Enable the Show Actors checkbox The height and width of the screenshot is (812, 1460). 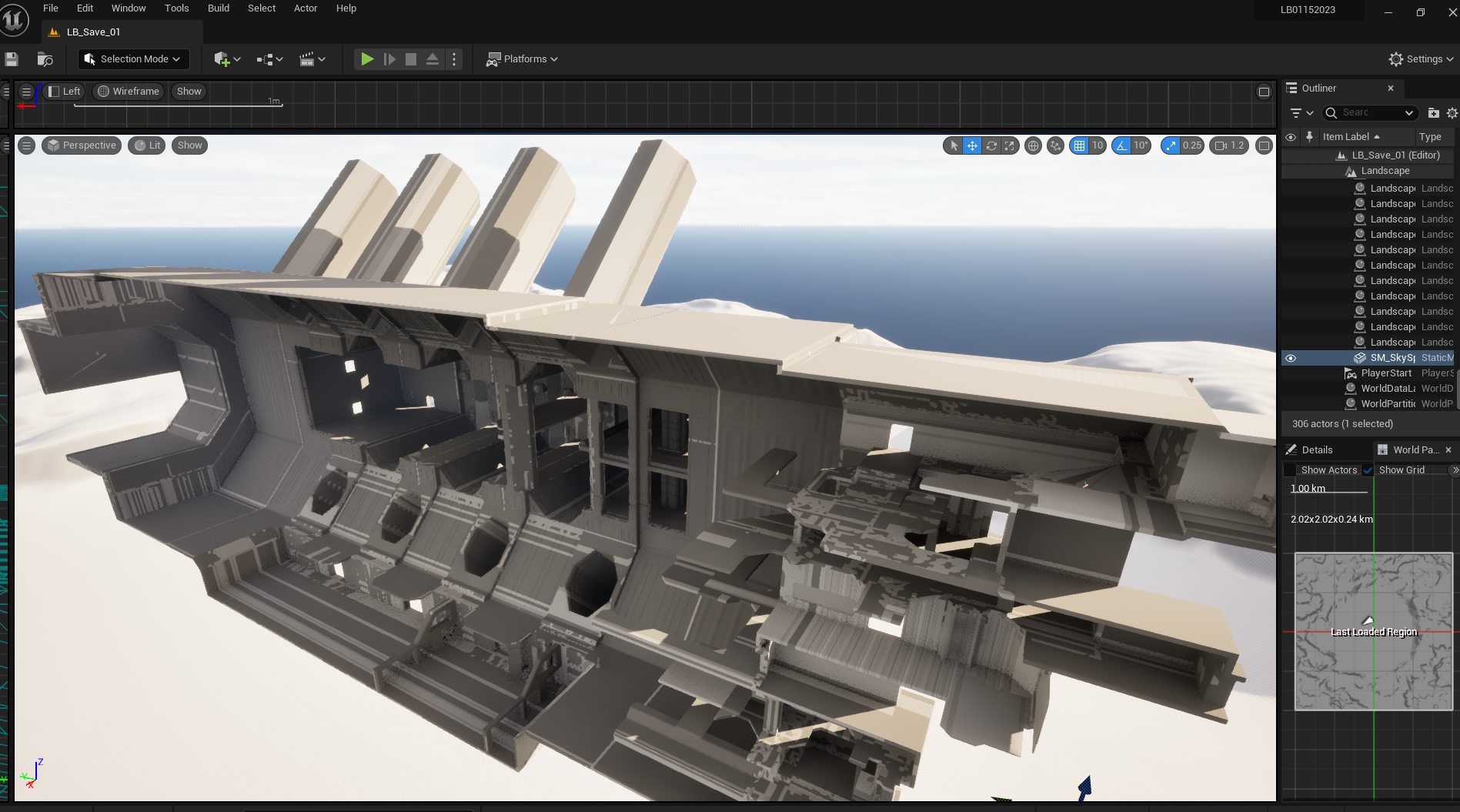tap(1290, 470)
